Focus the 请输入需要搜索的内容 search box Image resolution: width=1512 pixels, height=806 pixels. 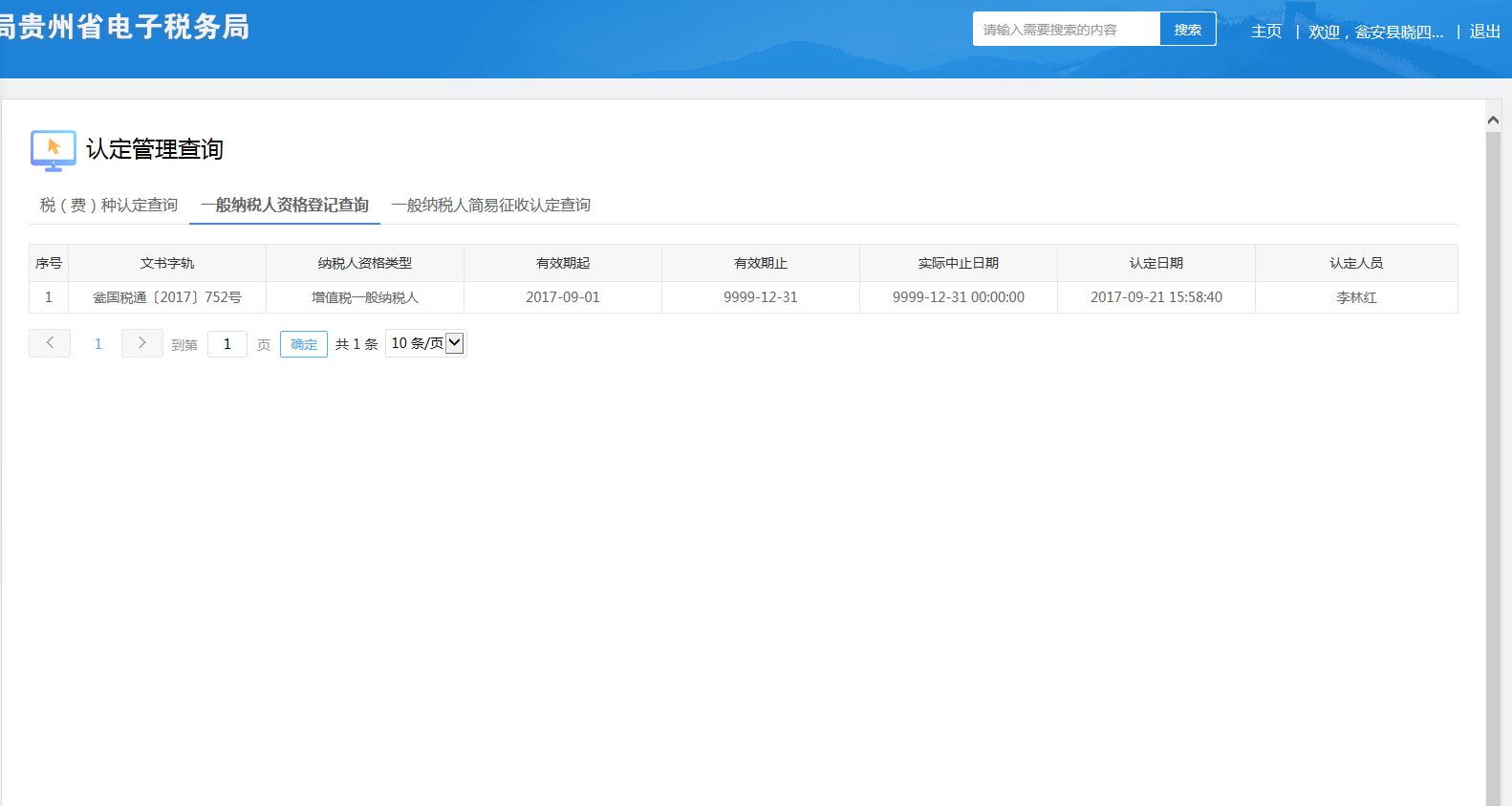coord(1066,30)
